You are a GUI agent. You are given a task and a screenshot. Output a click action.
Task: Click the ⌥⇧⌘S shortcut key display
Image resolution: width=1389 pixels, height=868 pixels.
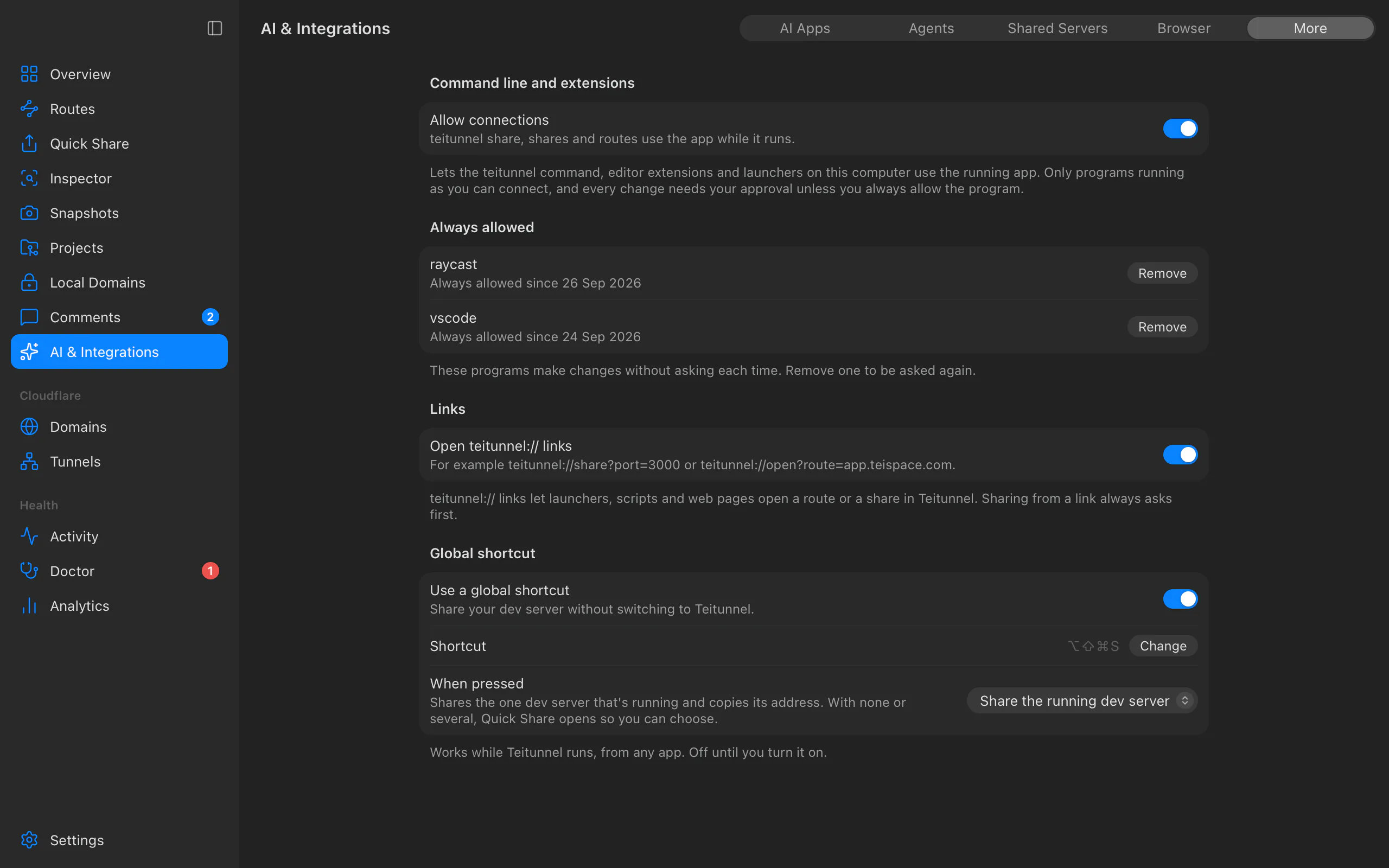click(x=1093, y=647)
